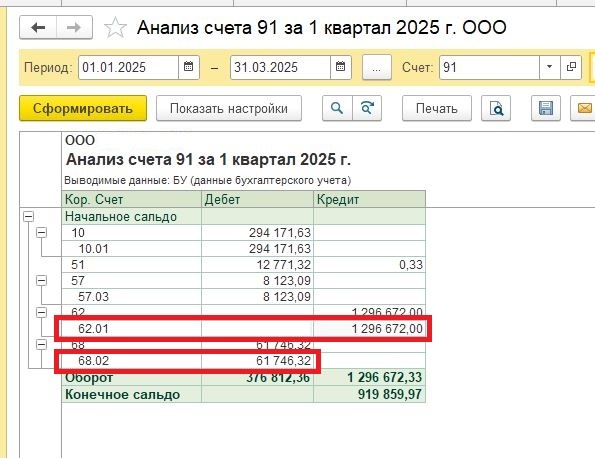Select the report heading Анализ счета 91

(x=208, y=160)
